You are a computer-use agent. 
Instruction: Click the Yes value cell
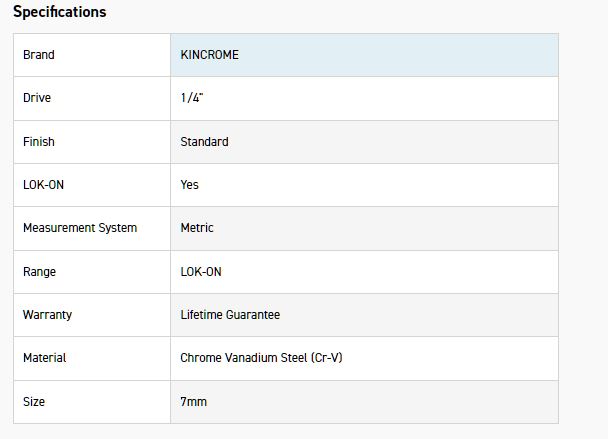[x=190, y=185]
